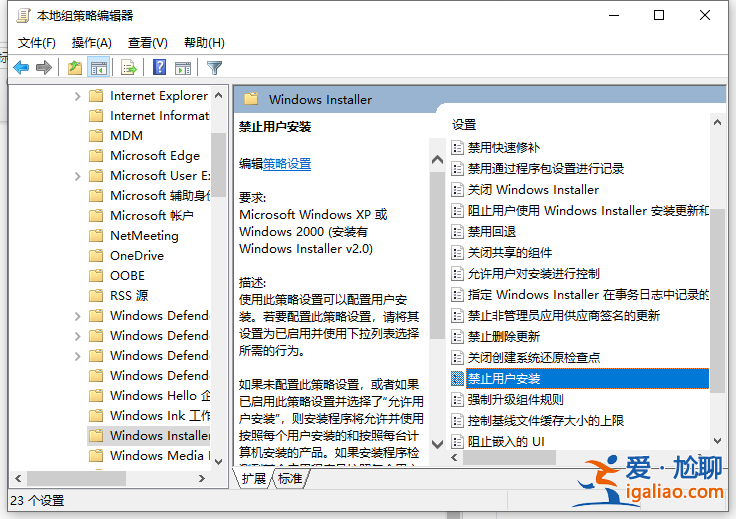Click the policy icon beside 关闭共享的组件
The image size is (736, 519).
point(457,252)
